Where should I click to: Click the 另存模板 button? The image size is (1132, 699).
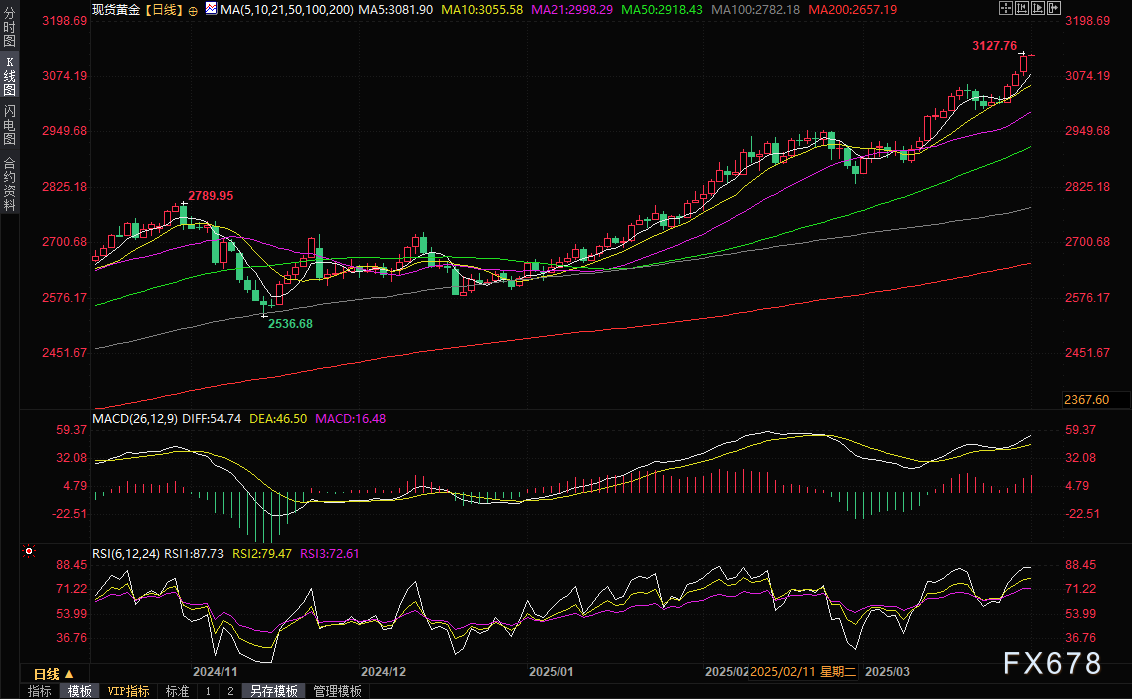(x=274, y=691)
